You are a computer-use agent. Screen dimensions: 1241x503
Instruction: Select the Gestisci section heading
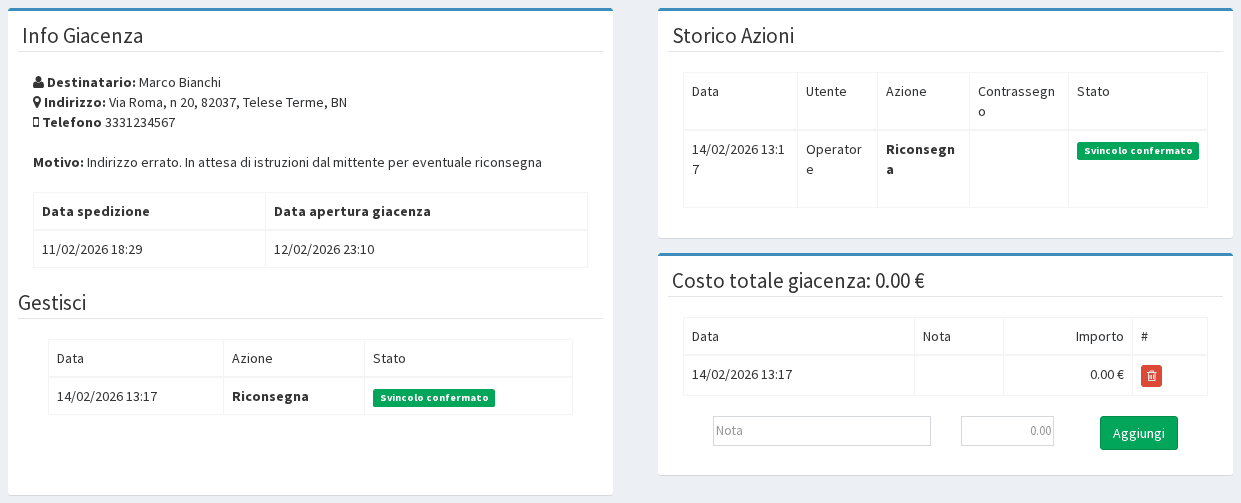[52, 303]
